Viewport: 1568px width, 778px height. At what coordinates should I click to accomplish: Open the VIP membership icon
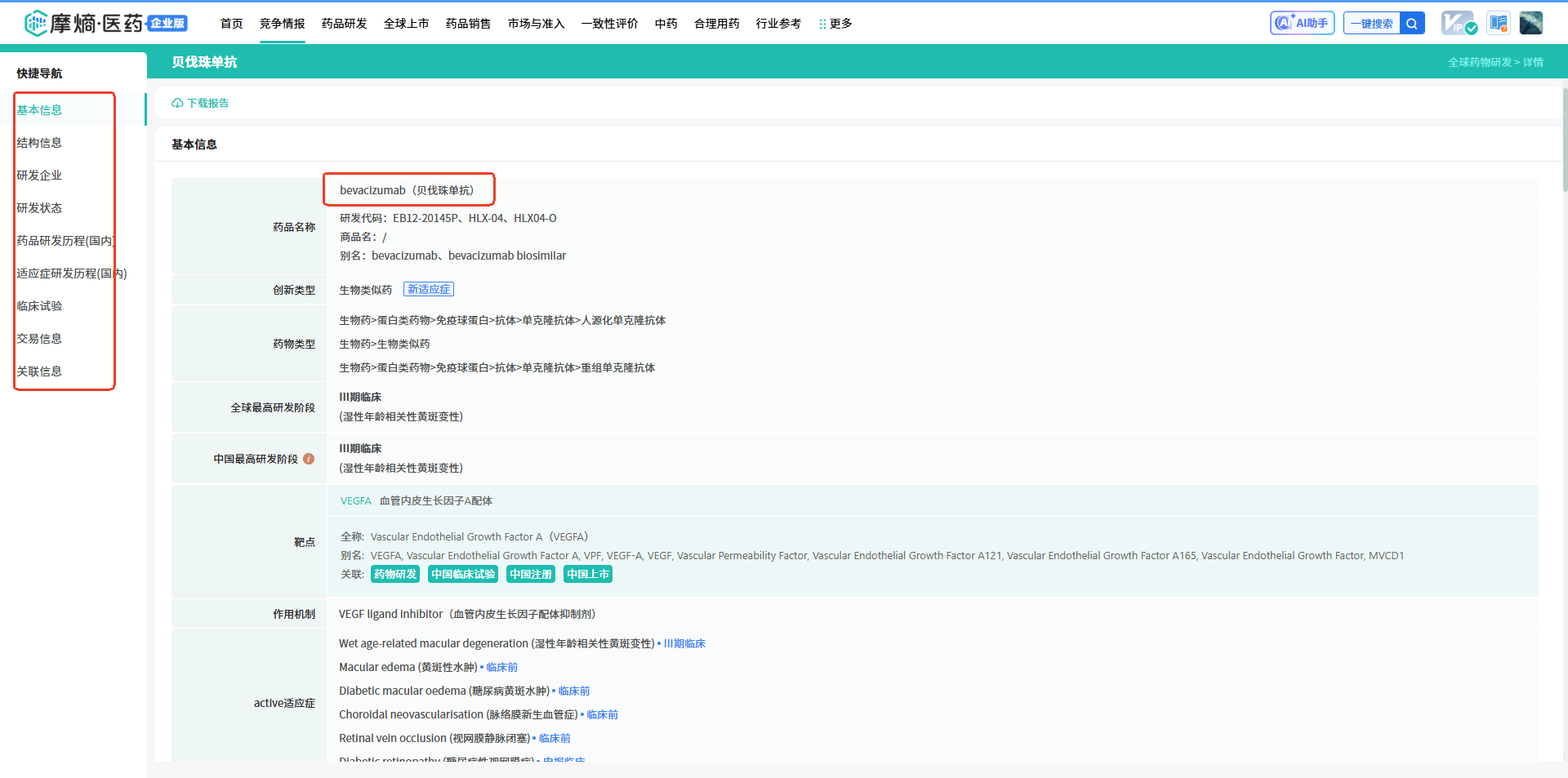pyautogui.click(x=1459, y=23)
